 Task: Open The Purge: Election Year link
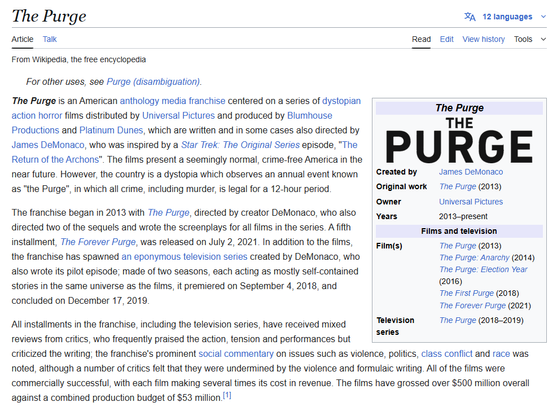pyautogui.click(x=483, y=269)
